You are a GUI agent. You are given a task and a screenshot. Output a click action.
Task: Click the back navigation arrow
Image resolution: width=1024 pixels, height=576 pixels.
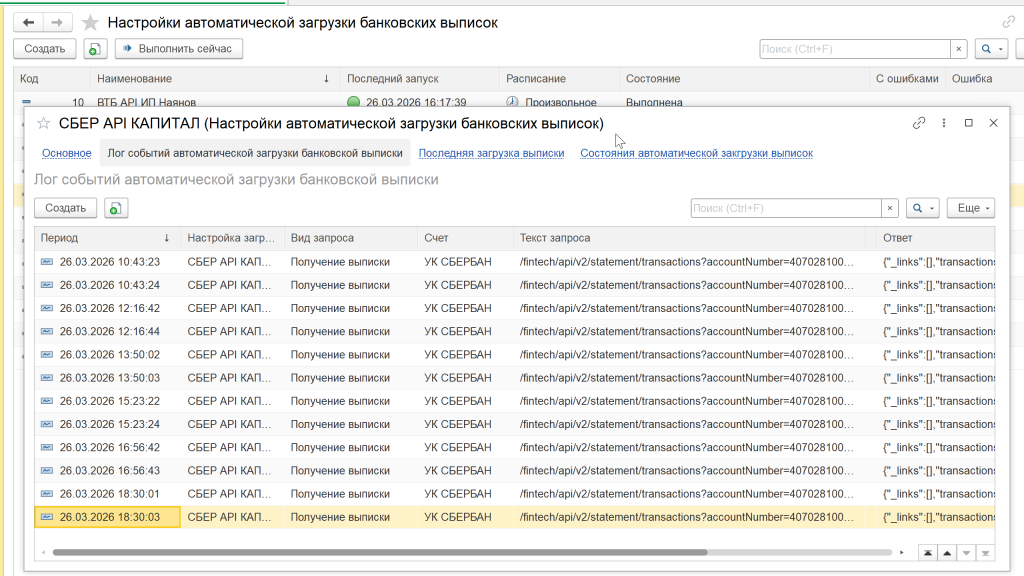click(28, 22)
